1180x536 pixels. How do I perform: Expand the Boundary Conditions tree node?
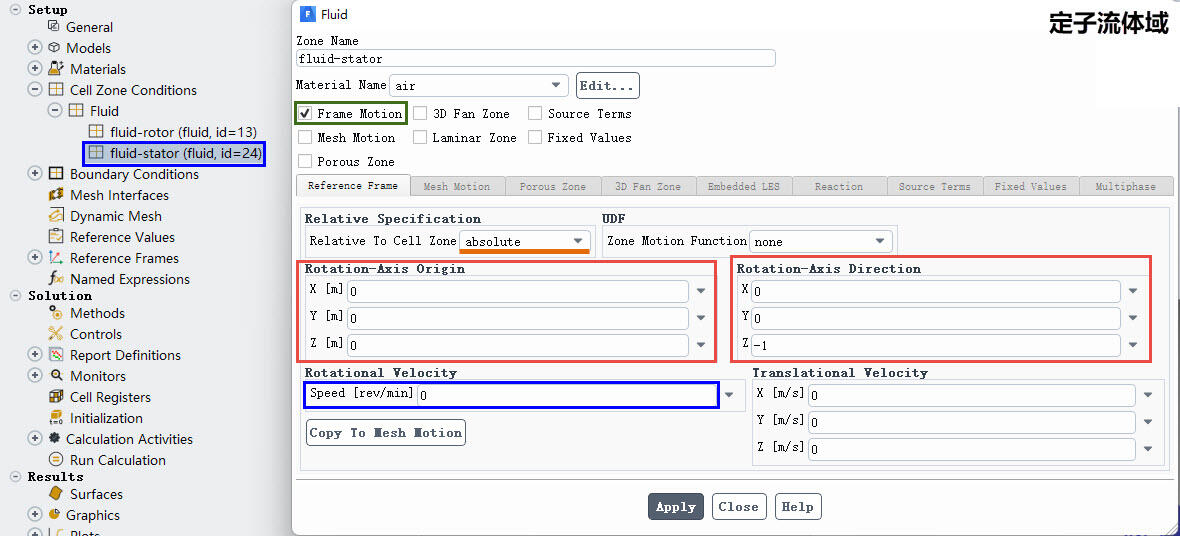35,174
